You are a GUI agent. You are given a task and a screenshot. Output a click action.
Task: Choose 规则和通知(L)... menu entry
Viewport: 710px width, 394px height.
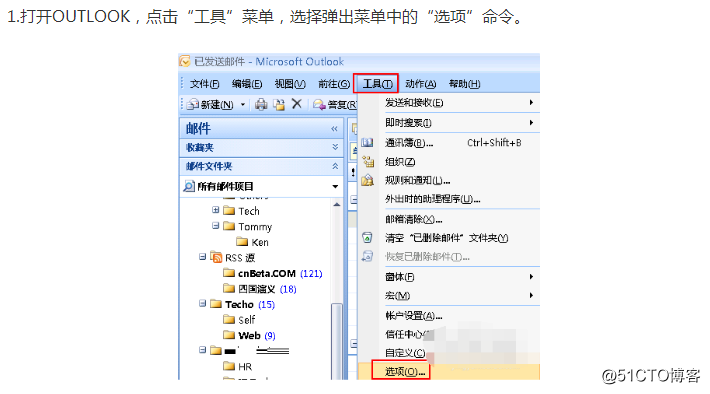(x=417, y=181)
